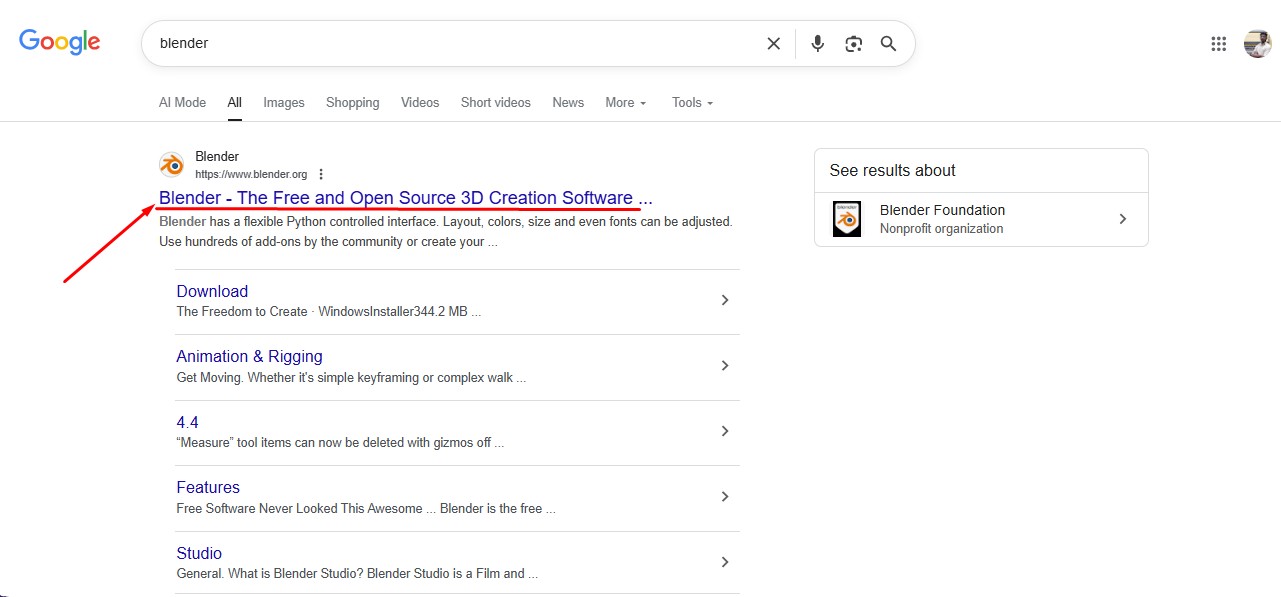1281x597 pixels.
Task: Open the Short videos tab
Action: 495,102
